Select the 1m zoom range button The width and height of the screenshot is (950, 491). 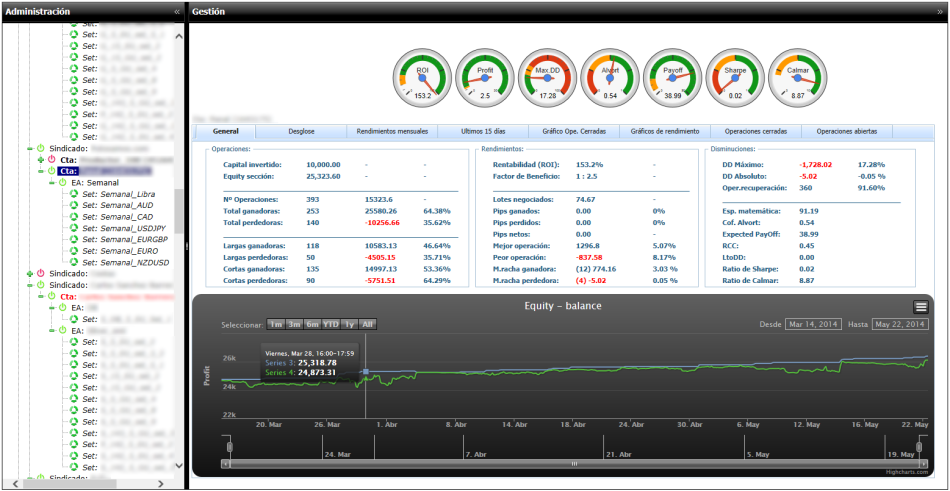[275, 324]
